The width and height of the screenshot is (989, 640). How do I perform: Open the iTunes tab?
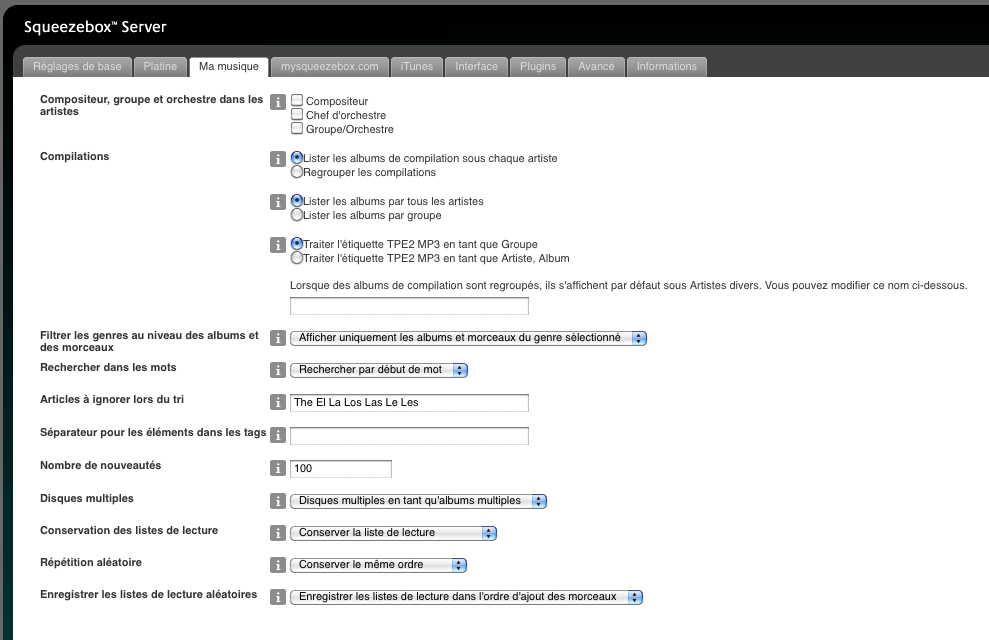(417, 67)
